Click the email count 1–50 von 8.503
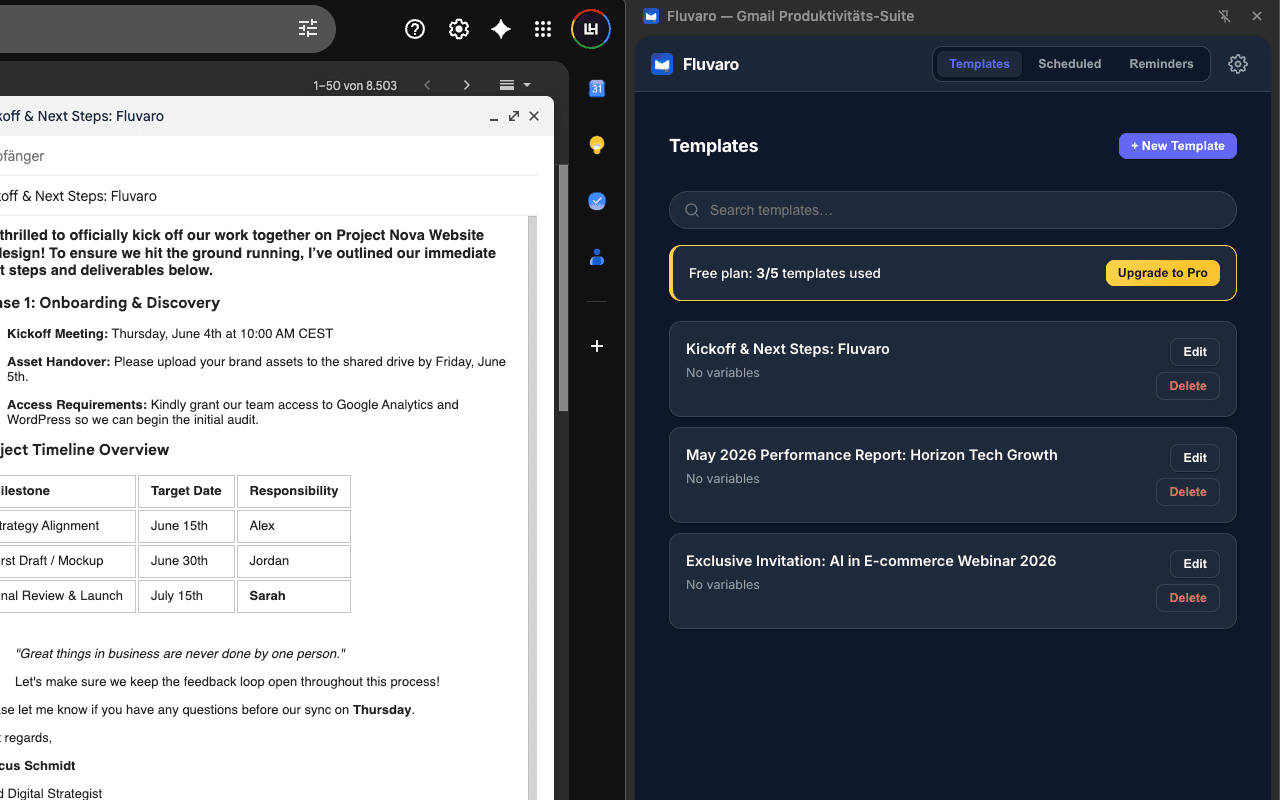Viewport: 1280px width, 800px height. (x=355, y=86)
